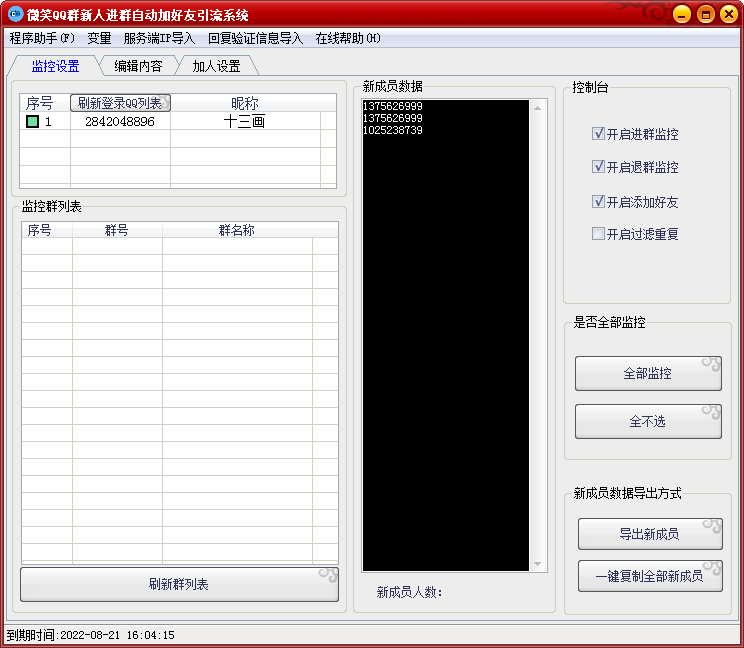Maximize the window

point(706,14)
